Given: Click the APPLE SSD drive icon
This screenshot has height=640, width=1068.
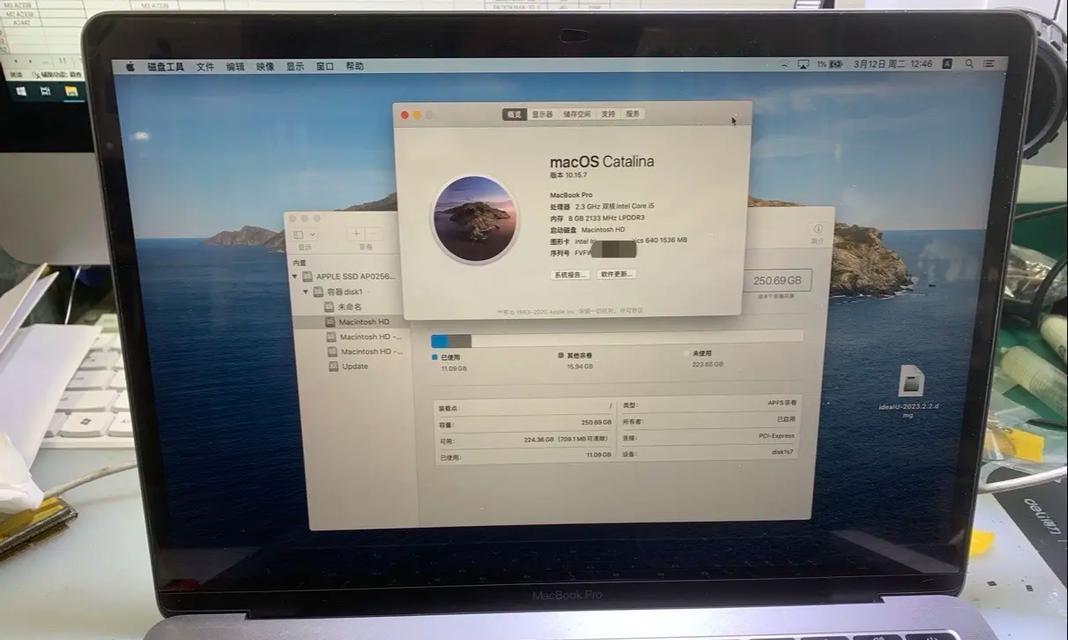Looking at the screenshot, I should pyautogui.click(x=307, y=277).
